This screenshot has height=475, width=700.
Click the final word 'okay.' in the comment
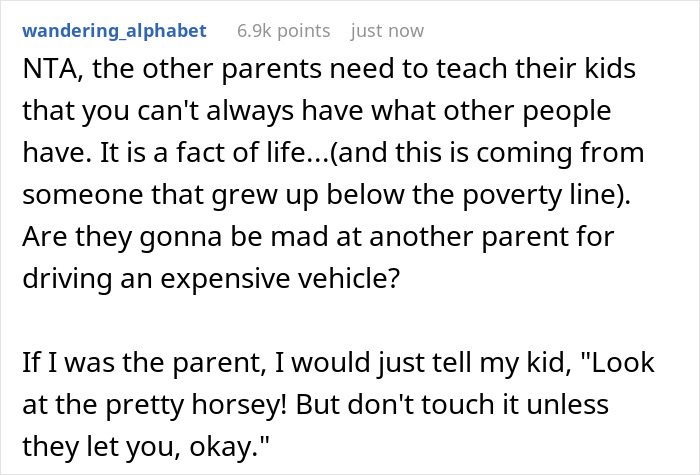[229, 446]
